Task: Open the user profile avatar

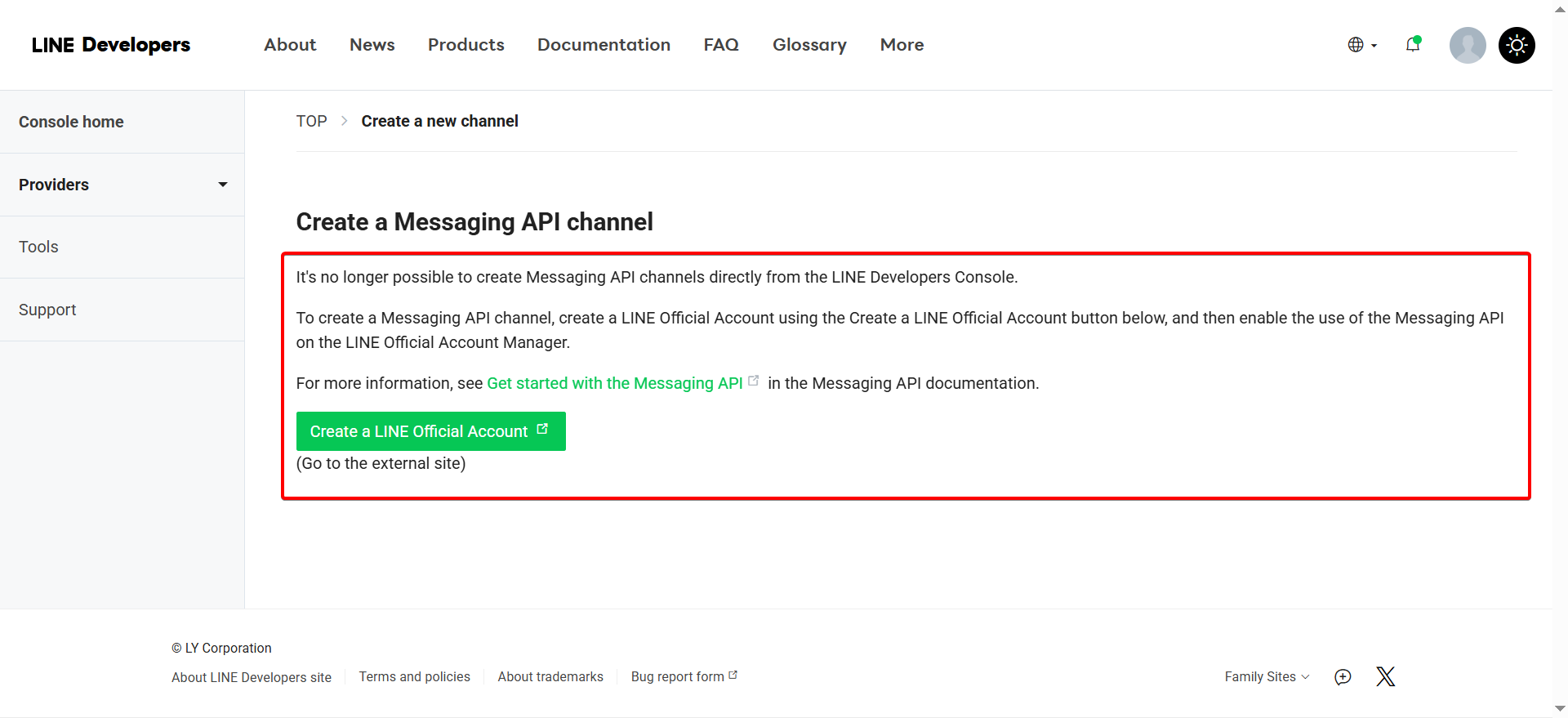Action: tap(1468, 45)
